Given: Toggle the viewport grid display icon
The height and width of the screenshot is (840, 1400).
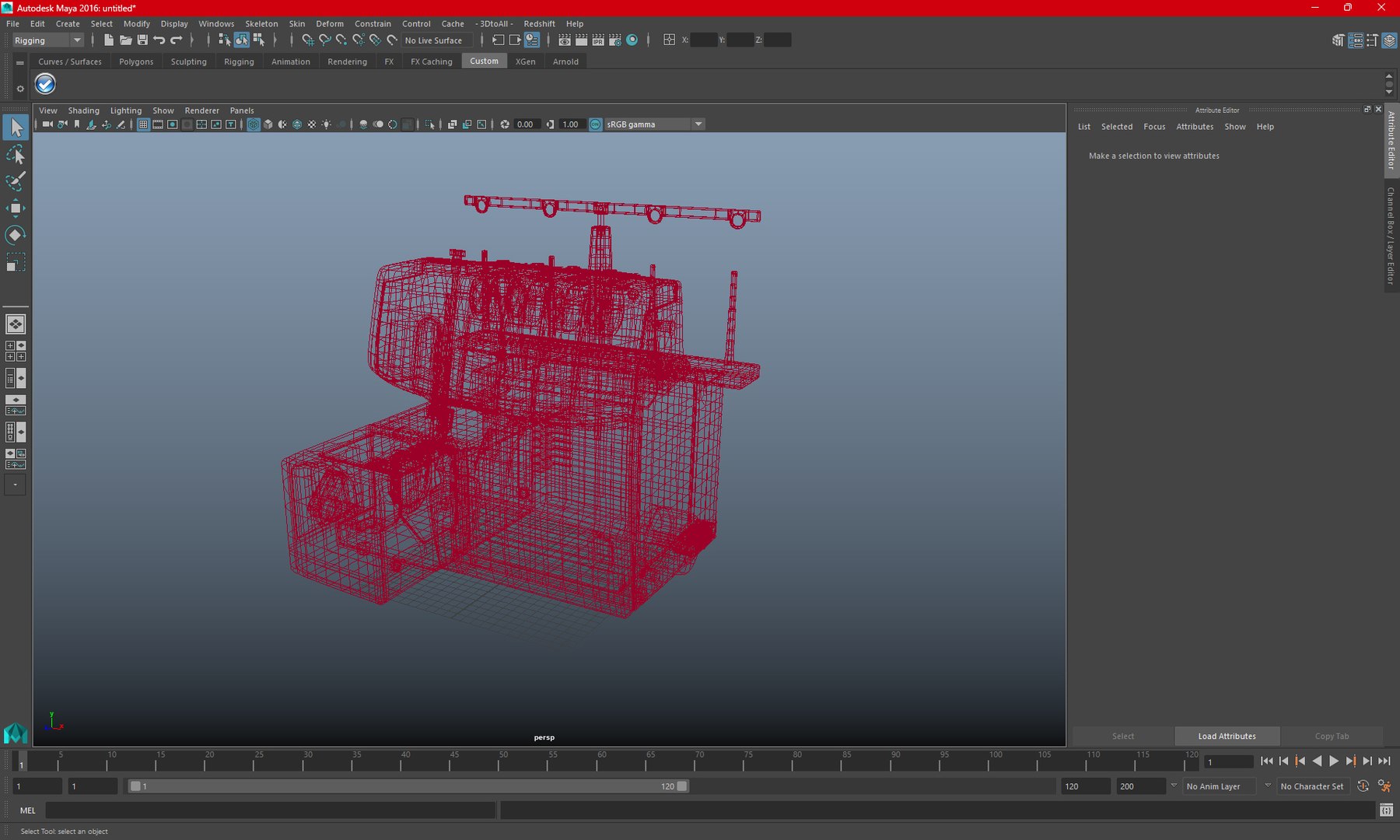Looking at the screenshot, I should (x=143, y=124).
